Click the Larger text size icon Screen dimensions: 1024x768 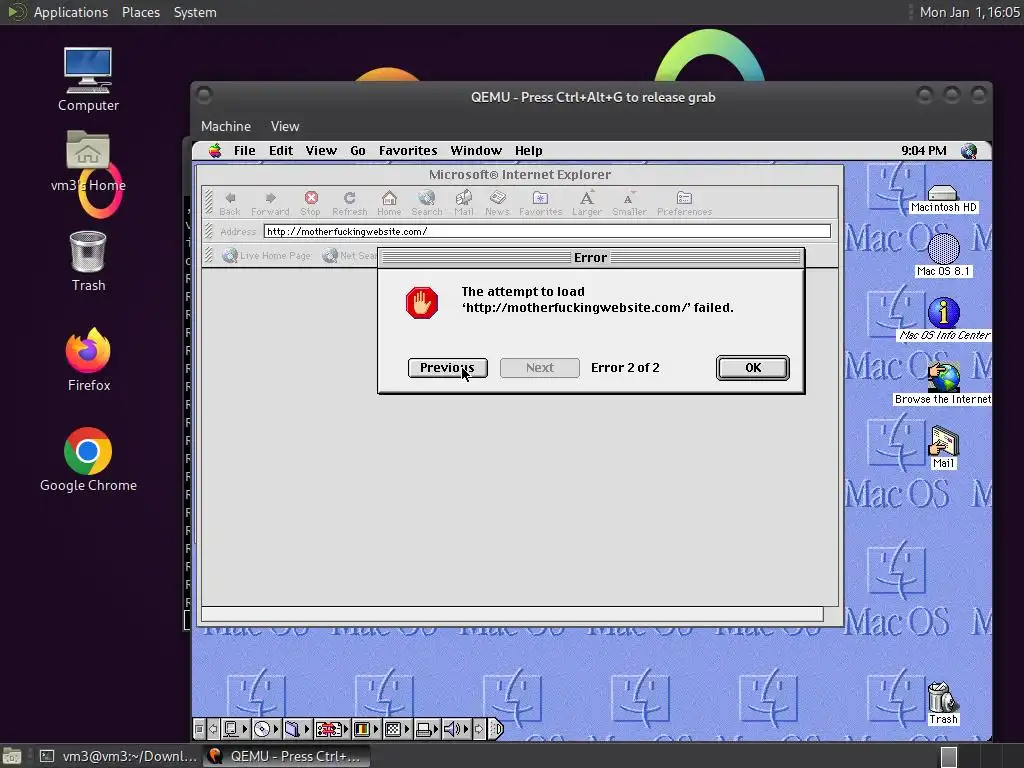[586, 202]
